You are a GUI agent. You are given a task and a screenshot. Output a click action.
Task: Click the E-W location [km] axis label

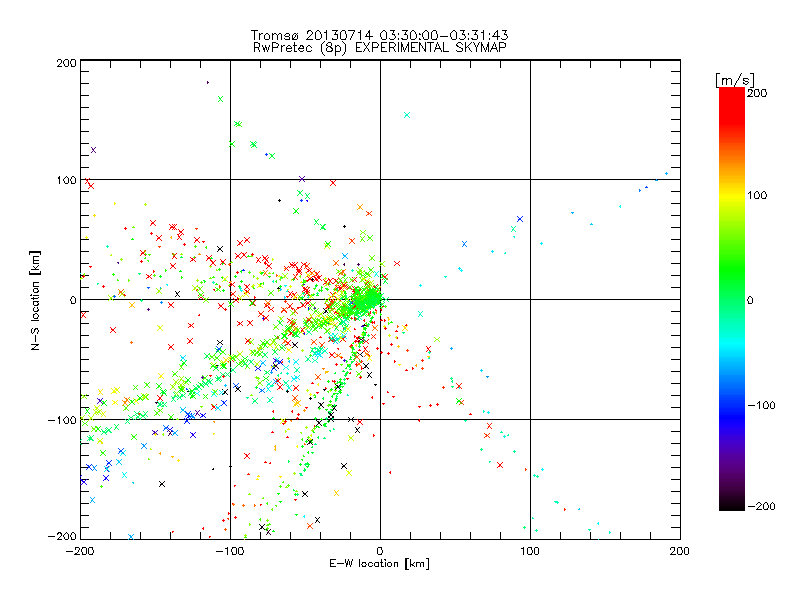[379, 564]
